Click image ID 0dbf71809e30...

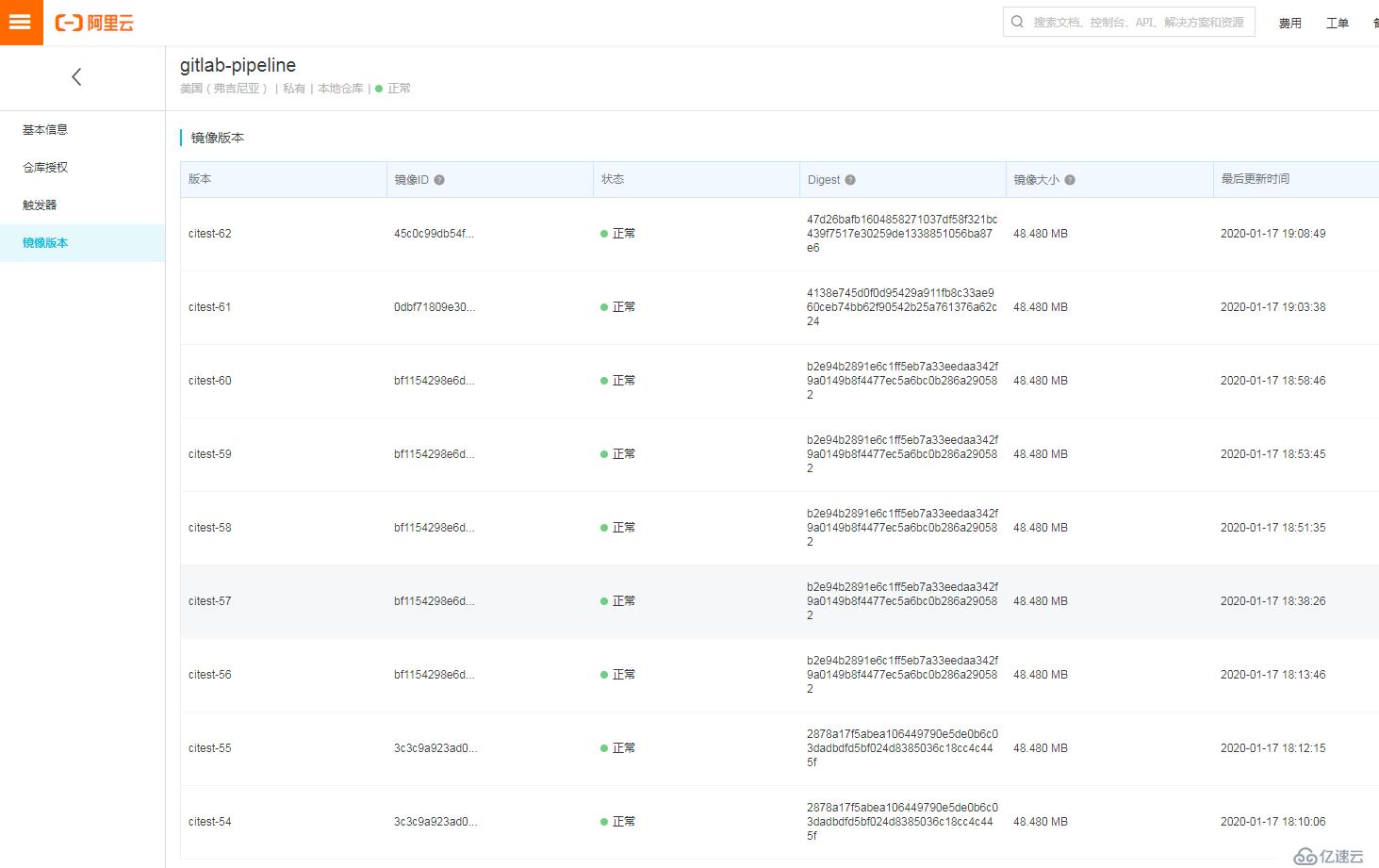[435, 307]
